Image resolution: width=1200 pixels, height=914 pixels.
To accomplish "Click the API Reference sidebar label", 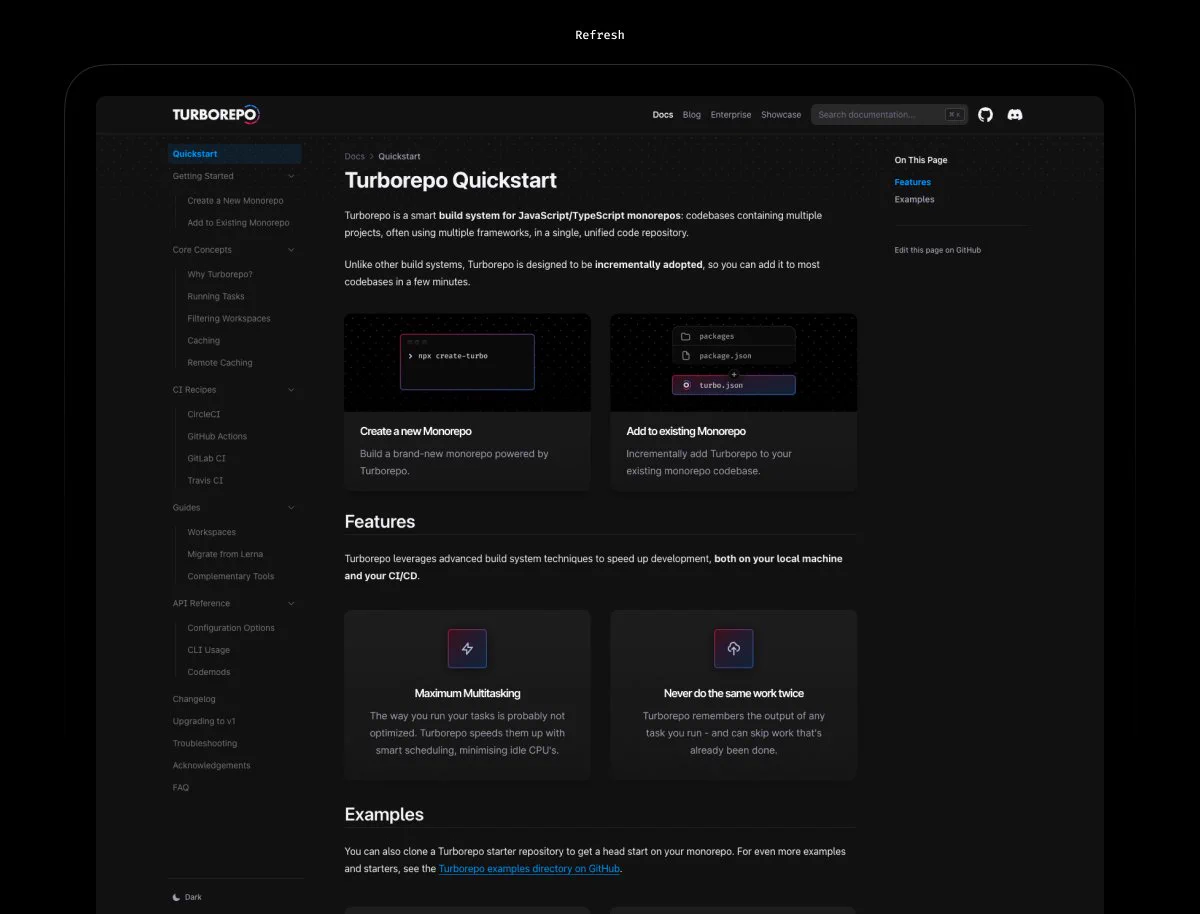I will point(201,604).
